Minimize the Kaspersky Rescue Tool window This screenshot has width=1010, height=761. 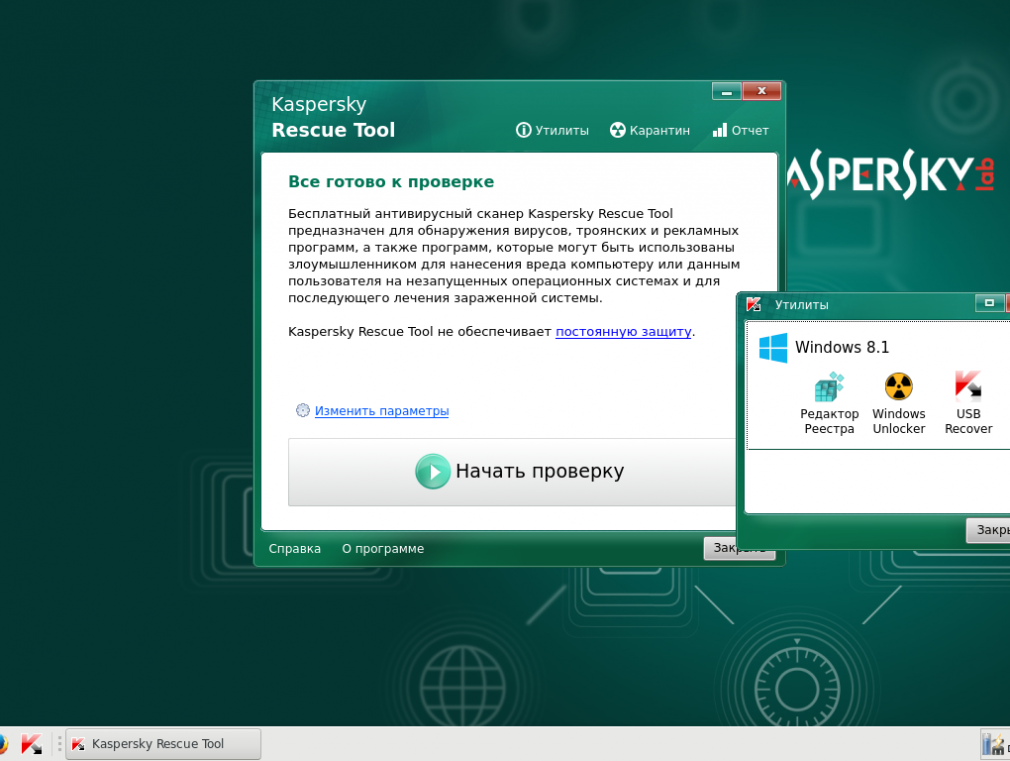pyautogui.click(x=727, y=92)
